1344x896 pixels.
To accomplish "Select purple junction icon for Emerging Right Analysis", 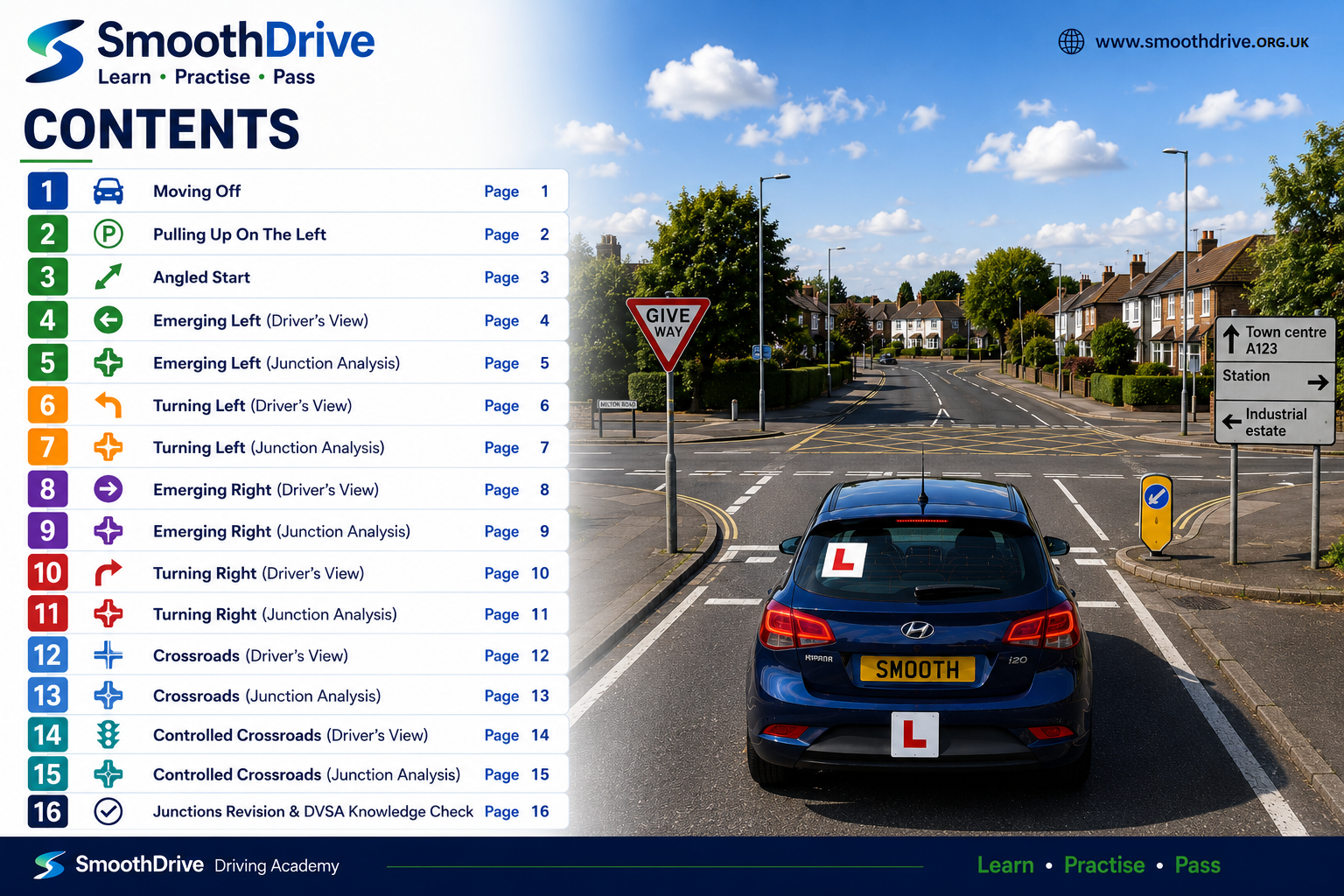I will click(x=108, y=531).
